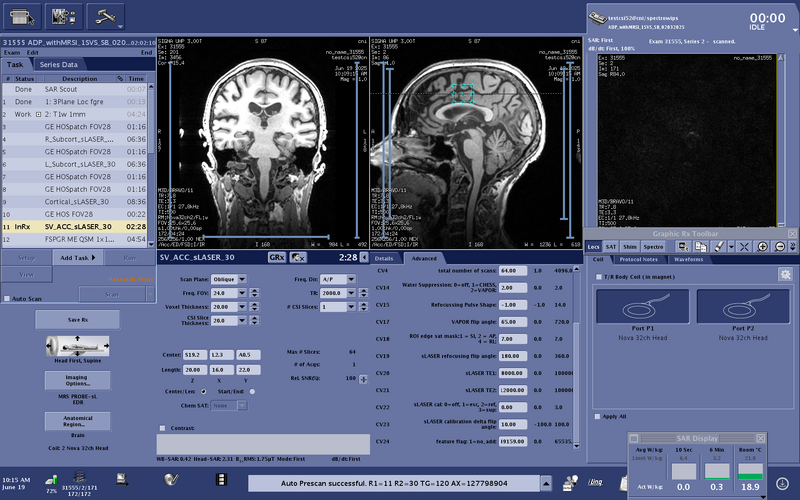Open the Exam menu
Viewport: 800px width, 500px height.
click(x=12, y=53)
